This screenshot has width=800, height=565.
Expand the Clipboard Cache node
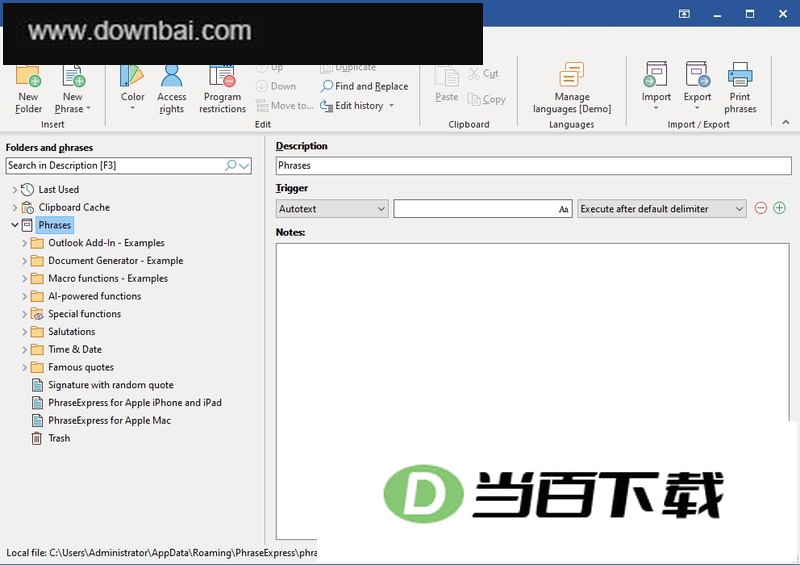point(14,208)
